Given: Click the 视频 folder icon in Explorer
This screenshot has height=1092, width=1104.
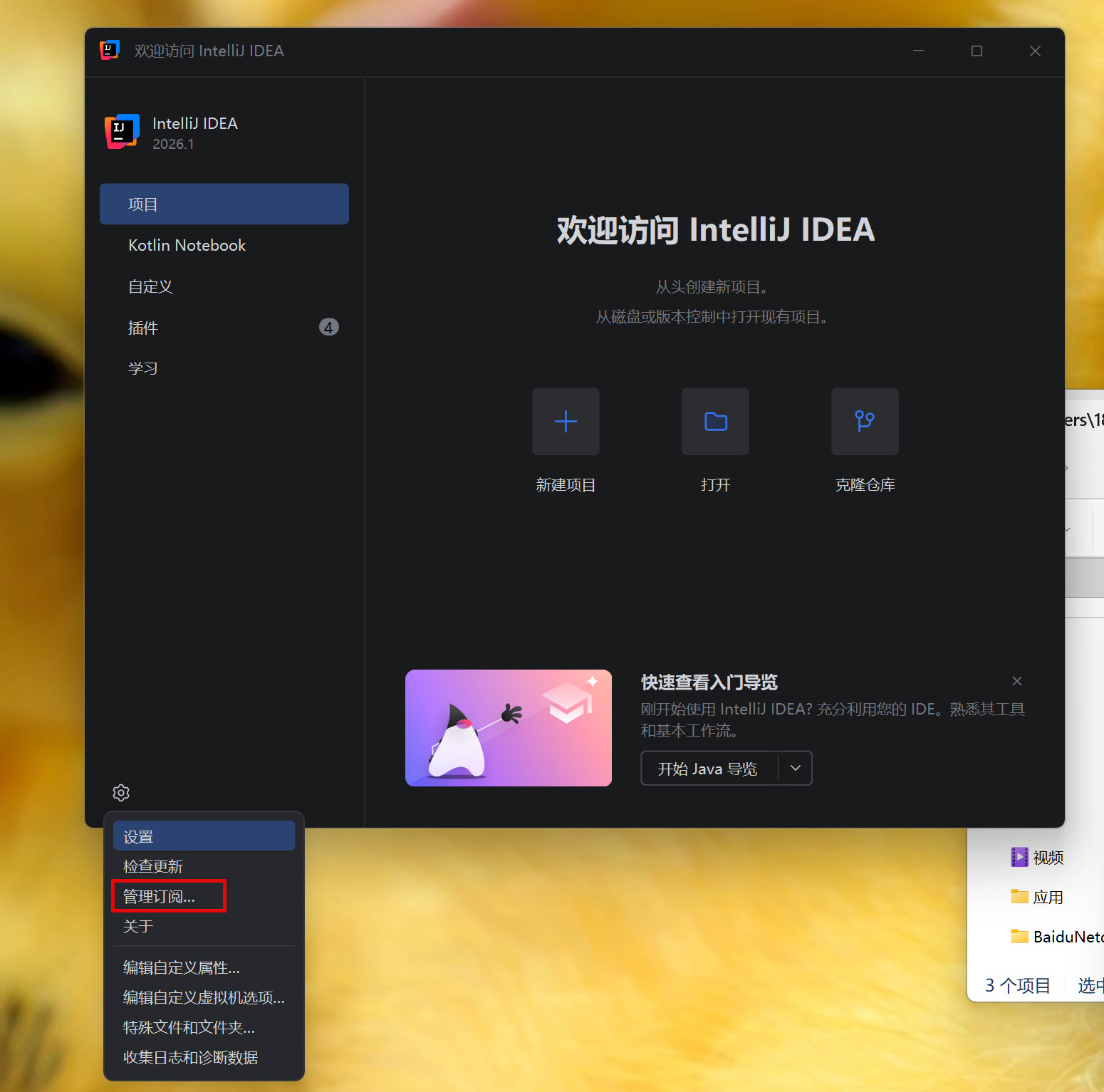Looking at the screenshot, I should (x=1019, y=857).
